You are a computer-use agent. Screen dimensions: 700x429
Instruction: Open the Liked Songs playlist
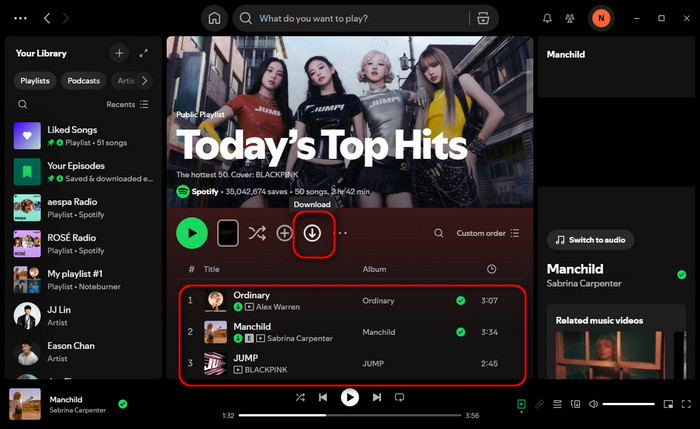coord(84,136)
